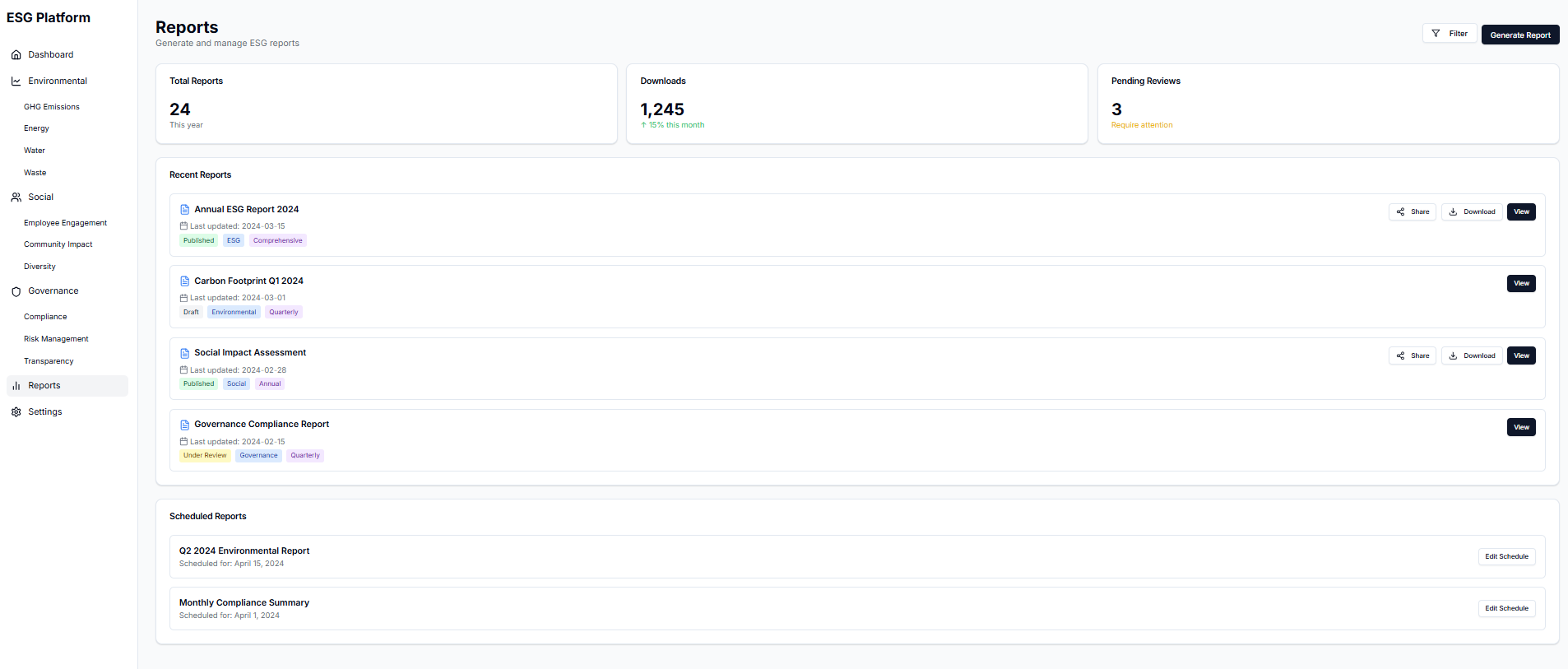View the Governance Compliance Report

tap(1520, 427)
